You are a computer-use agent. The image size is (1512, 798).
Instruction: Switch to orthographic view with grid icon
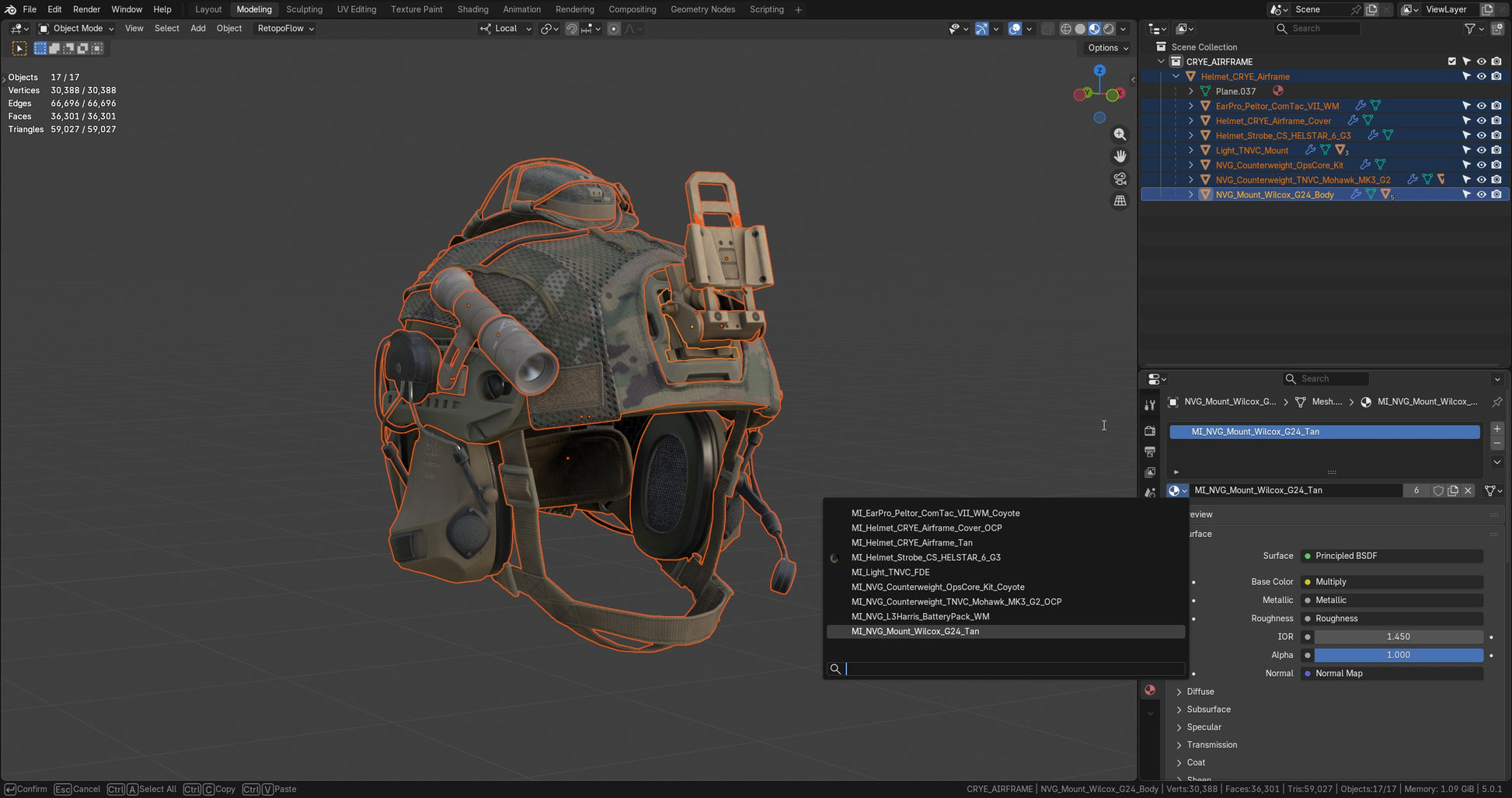click(x=1120, y=200)
